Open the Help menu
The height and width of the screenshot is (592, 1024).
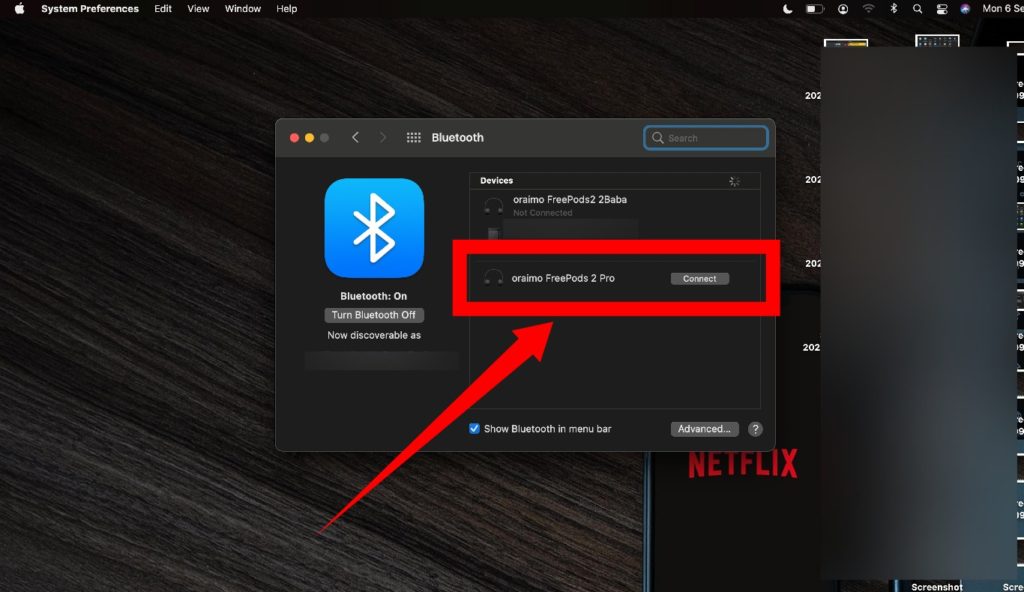[286, 8]
